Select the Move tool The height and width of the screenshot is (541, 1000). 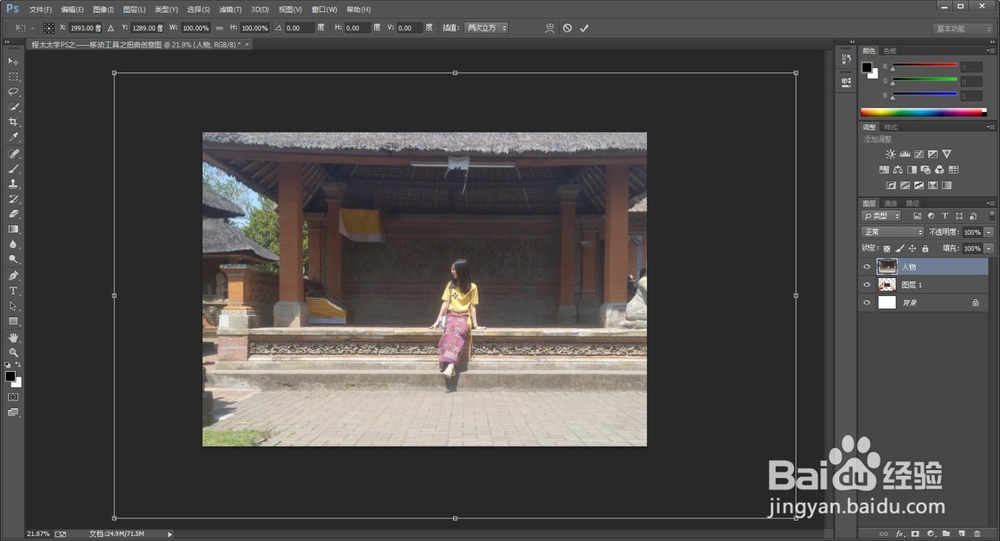(13, 61)
